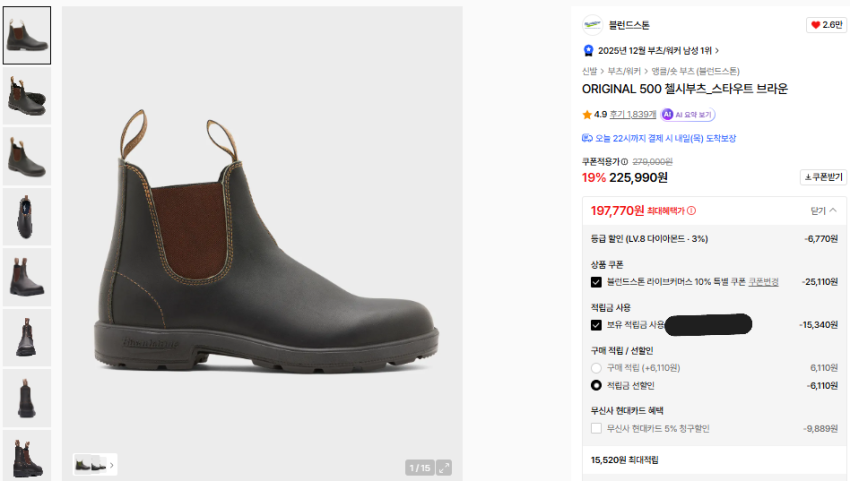The image size is (850, 481).
Task: Uncheck the 보유 적립금 사용 checkbox
Action: coord(596,325)
